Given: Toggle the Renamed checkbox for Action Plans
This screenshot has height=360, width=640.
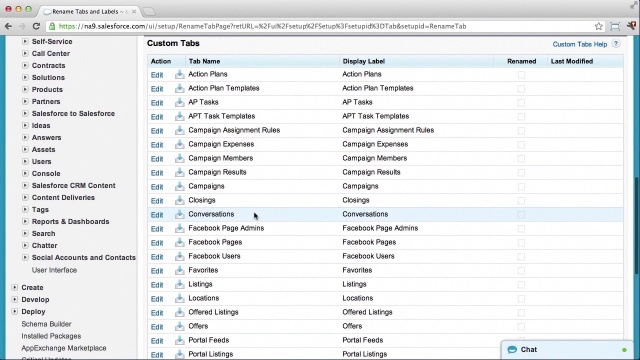Looking at the screenshot, I should point(521,75).
